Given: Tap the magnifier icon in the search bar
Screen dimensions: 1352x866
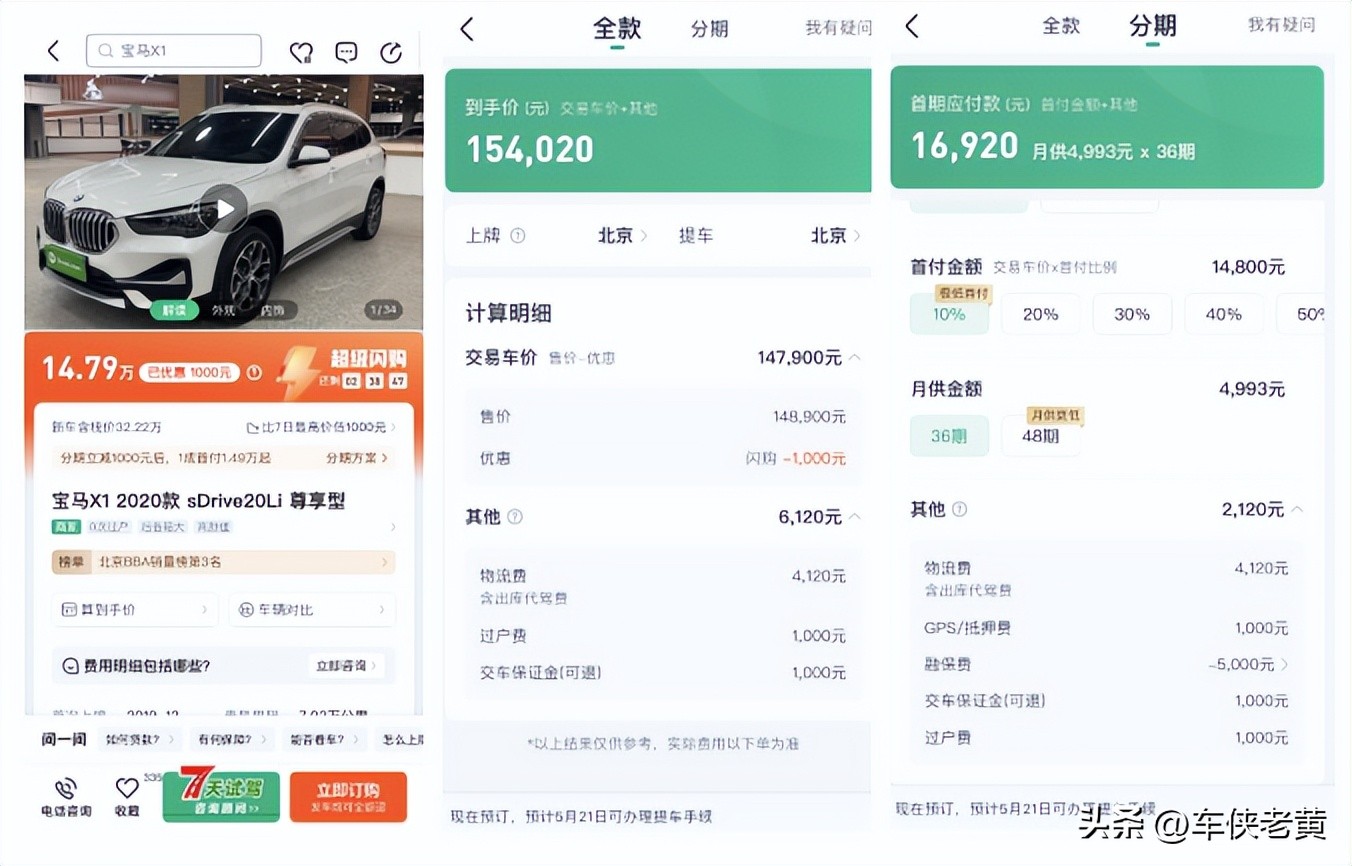Looking at the screenshot, I should 105,50.
